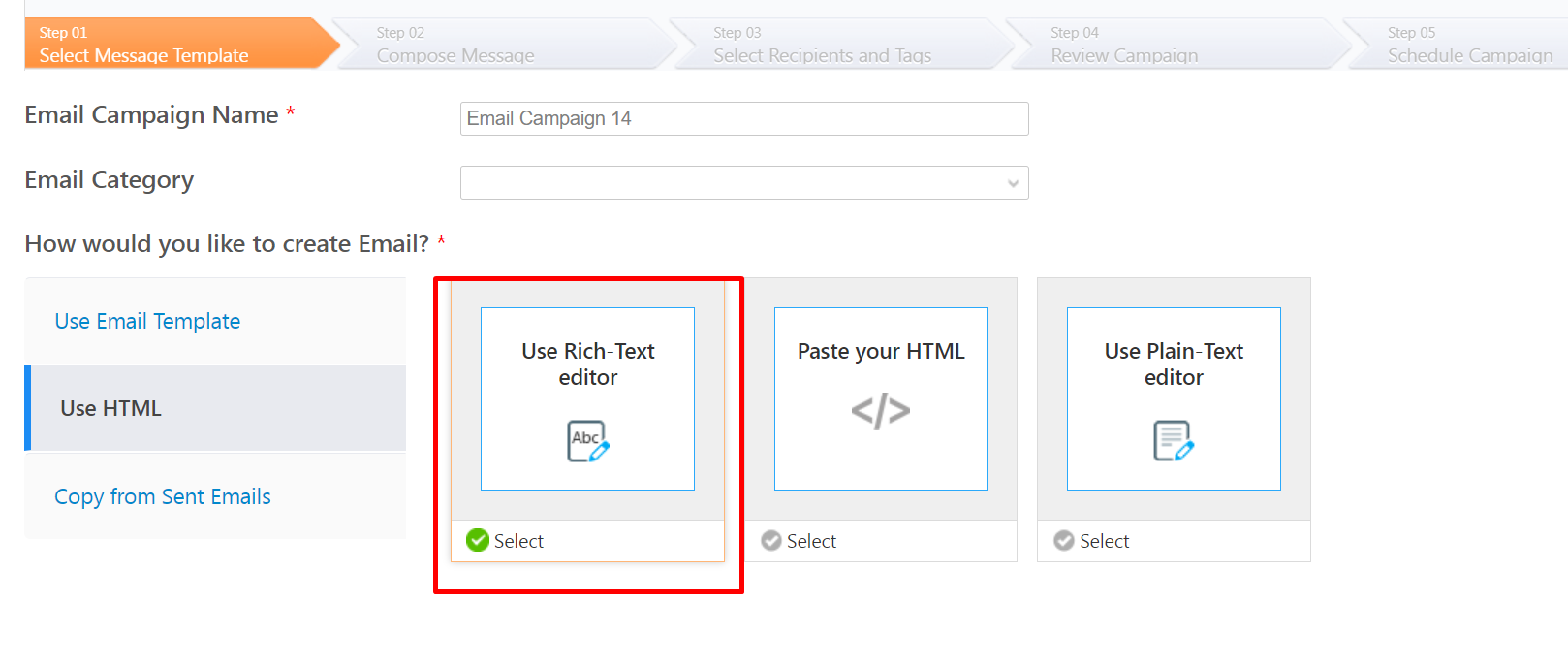The height and width of the screenshot is (666, 1568).
Task: Switch to the Use Email Template tab
Action: pyautogui.click(x=147, y=321)
